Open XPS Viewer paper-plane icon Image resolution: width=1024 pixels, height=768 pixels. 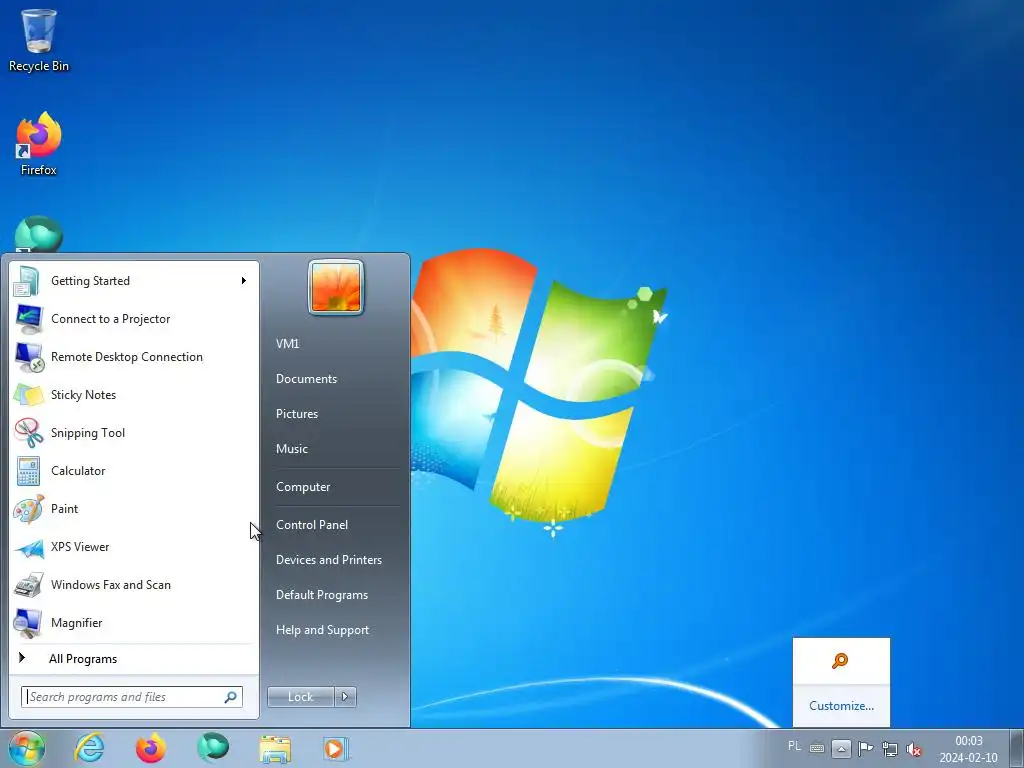(28, 547)
